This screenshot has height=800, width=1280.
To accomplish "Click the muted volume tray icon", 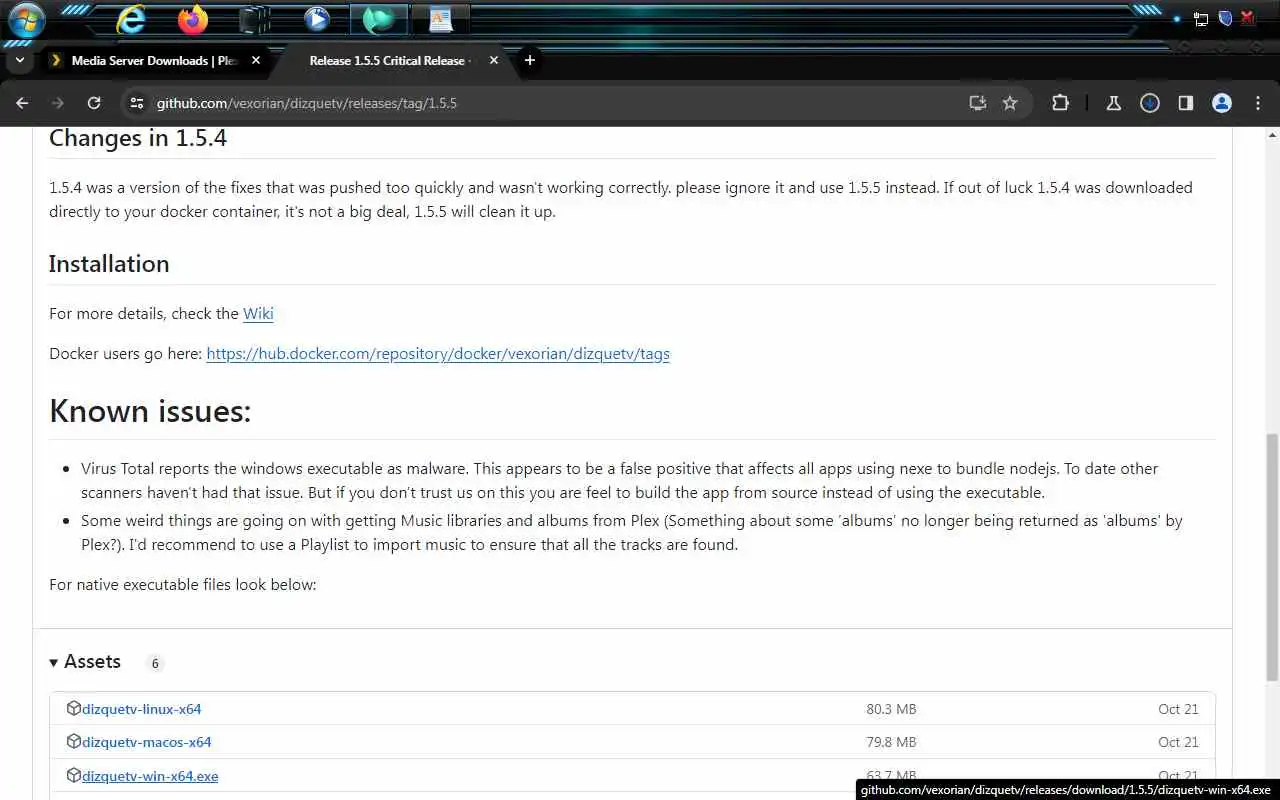I will click(x=1248, y=18).
